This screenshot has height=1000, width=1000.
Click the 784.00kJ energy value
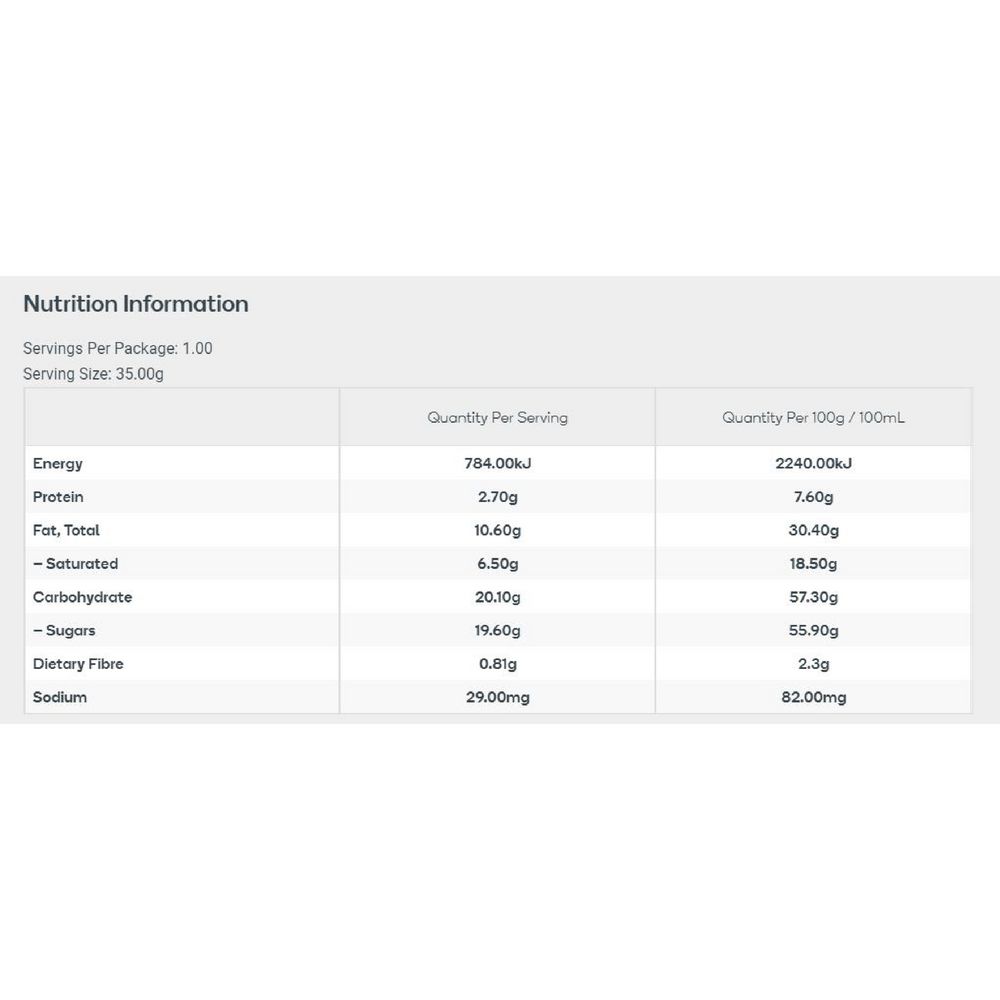point(497,463)
